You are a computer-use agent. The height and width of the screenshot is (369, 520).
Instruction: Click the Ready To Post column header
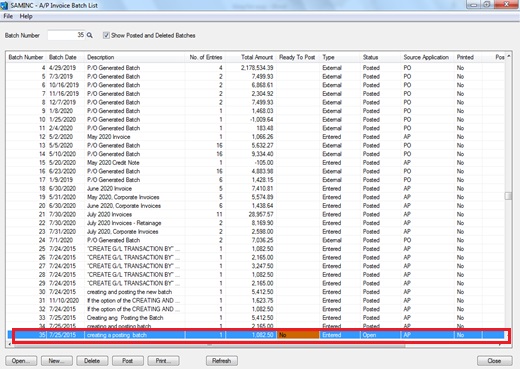pos(297,57)
